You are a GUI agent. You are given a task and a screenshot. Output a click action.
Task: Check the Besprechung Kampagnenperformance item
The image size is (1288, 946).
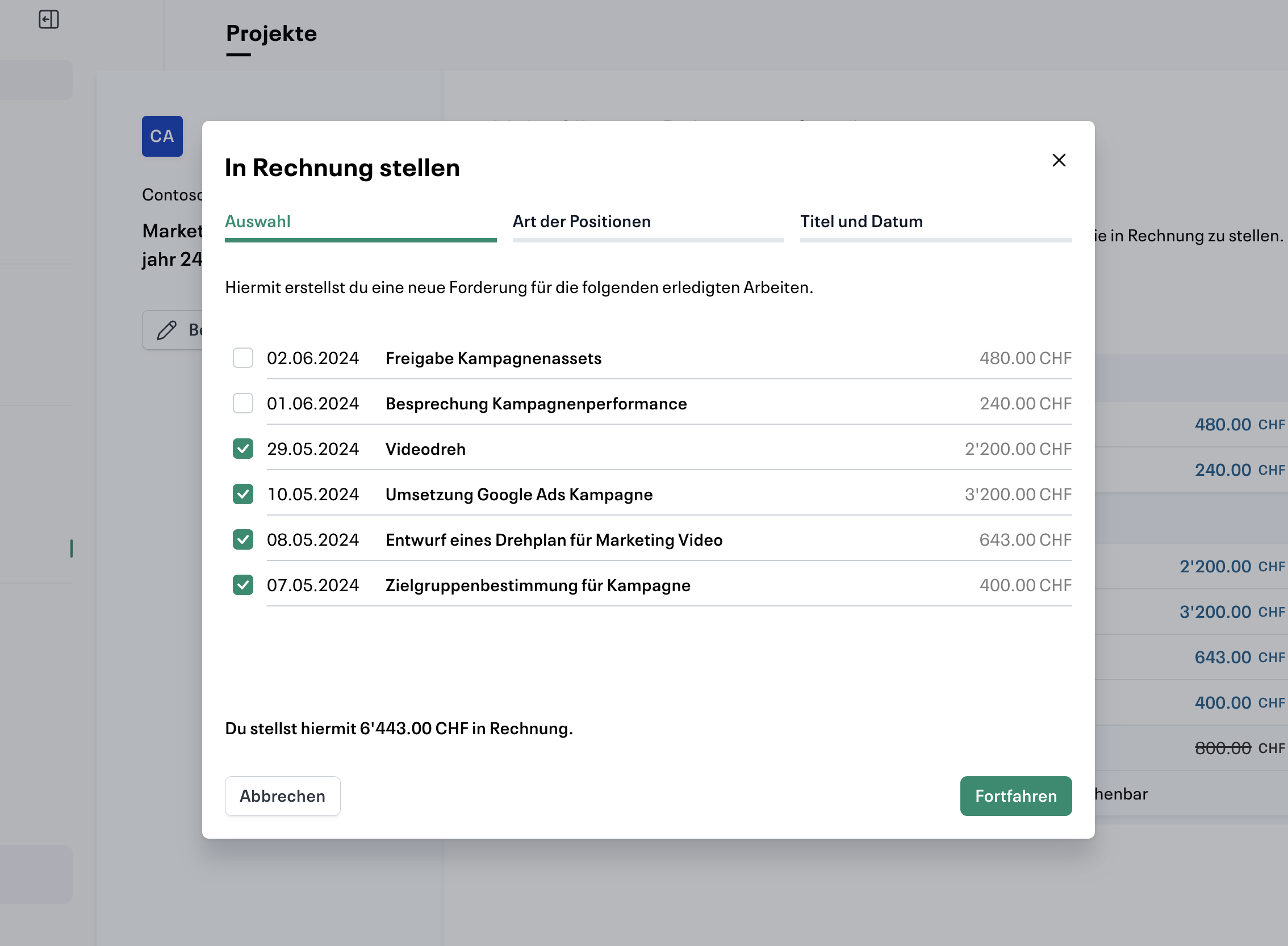[243, 403]
